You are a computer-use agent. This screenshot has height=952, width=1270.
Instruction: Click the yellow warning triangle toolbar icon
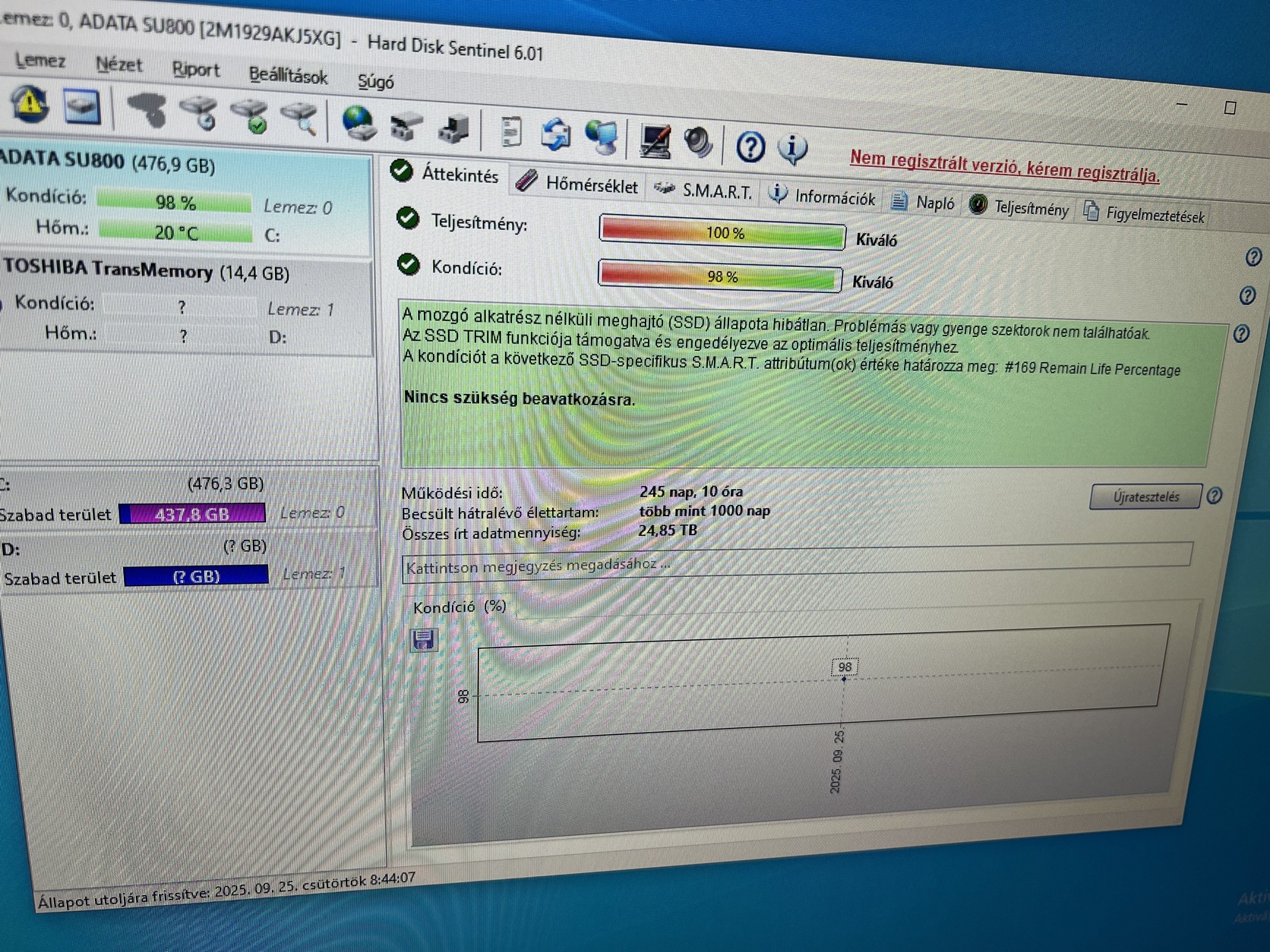[x=29, y=103]
